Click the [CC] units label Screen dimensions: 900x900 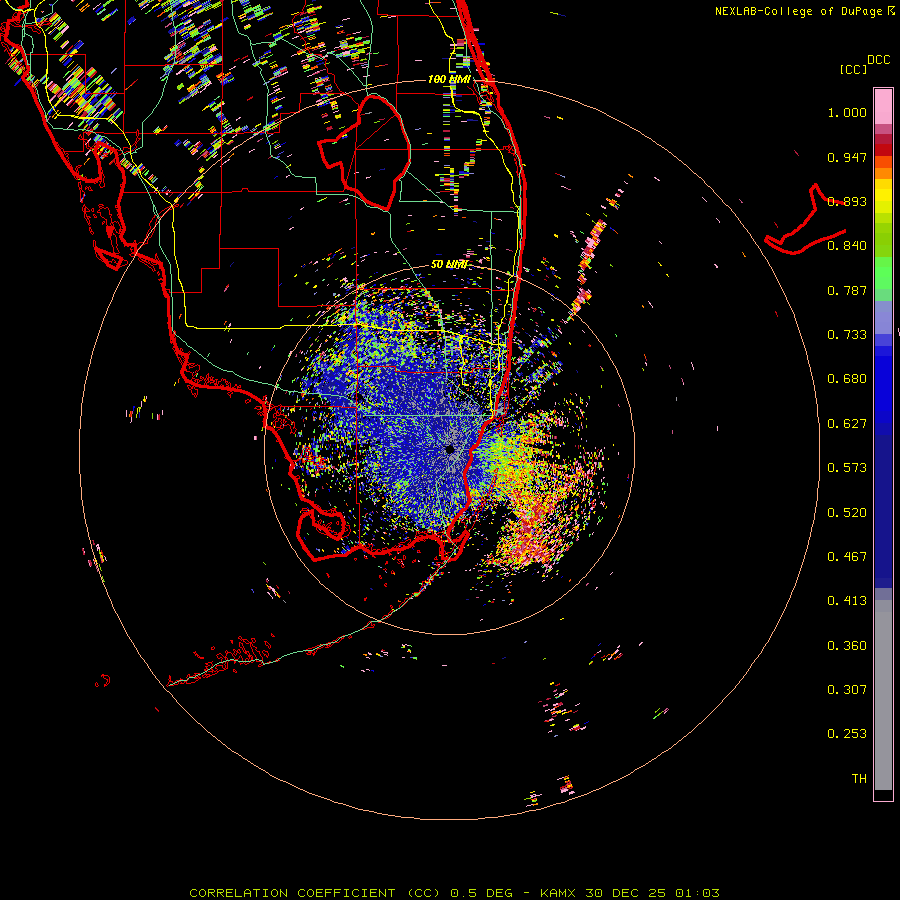[x=853, y=69]
